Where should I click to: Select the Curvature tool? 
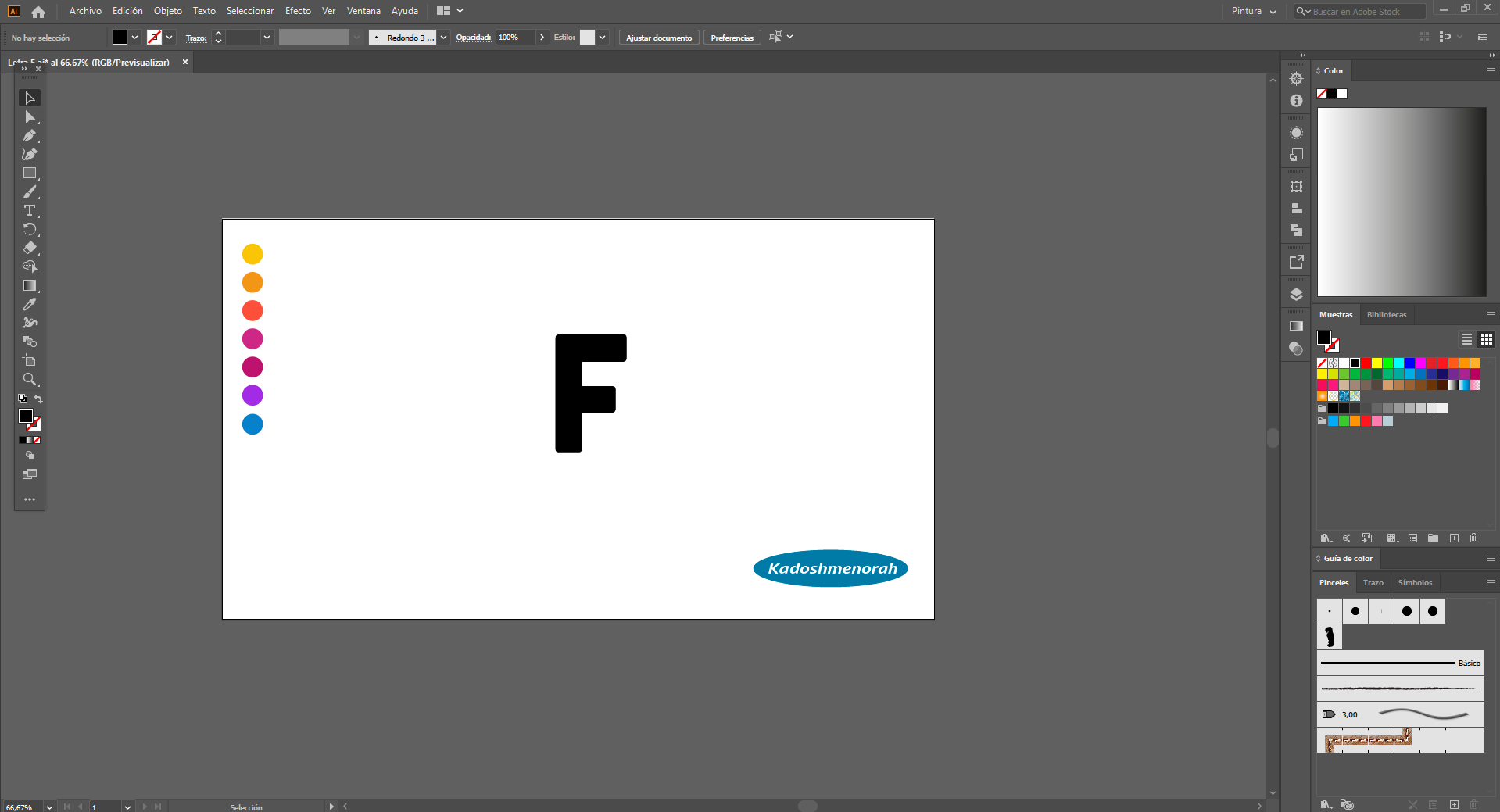click(30, 155)
